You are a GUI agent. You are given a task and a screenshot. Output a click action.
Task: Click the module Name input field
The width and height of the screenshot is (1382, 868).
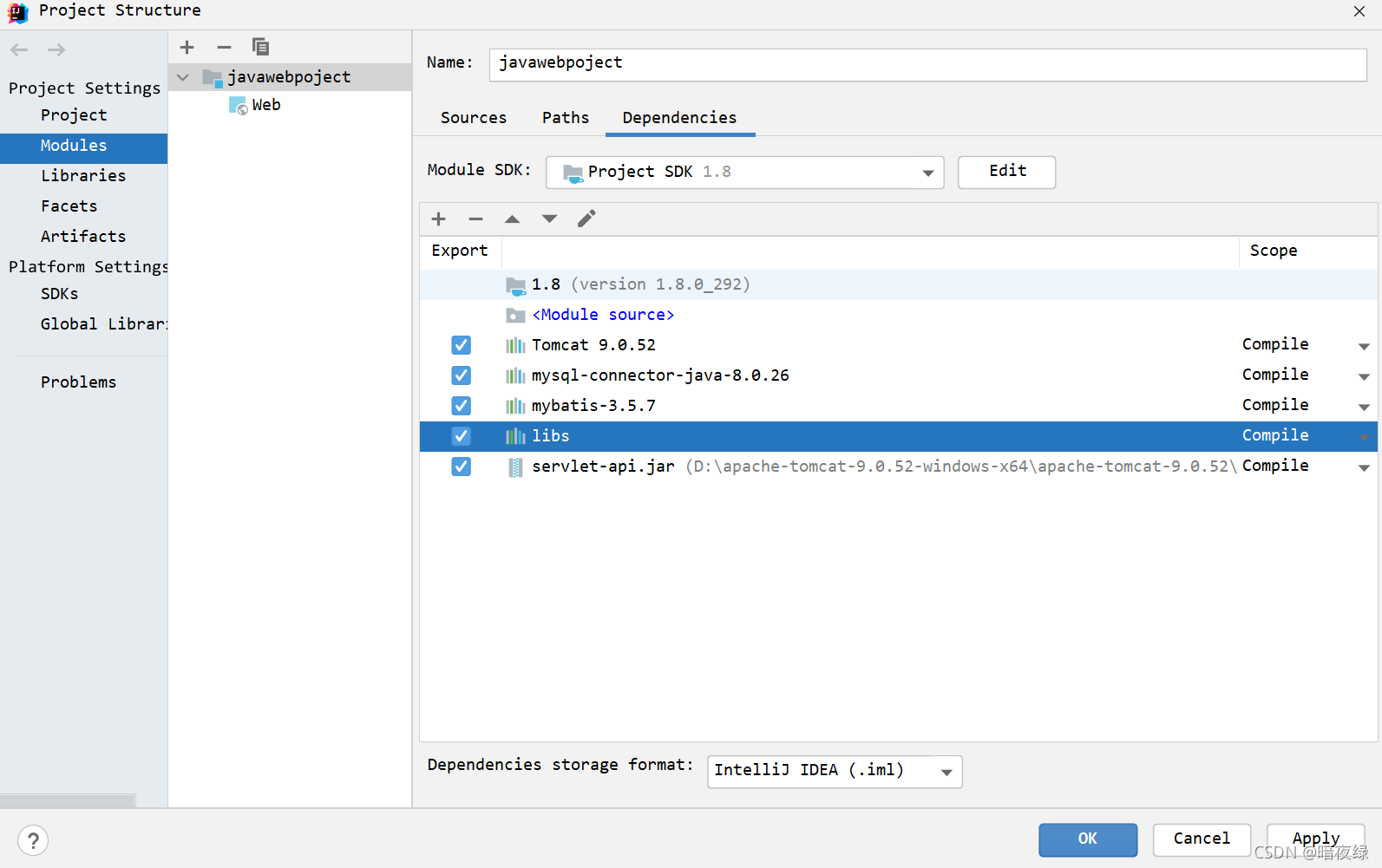927,64
